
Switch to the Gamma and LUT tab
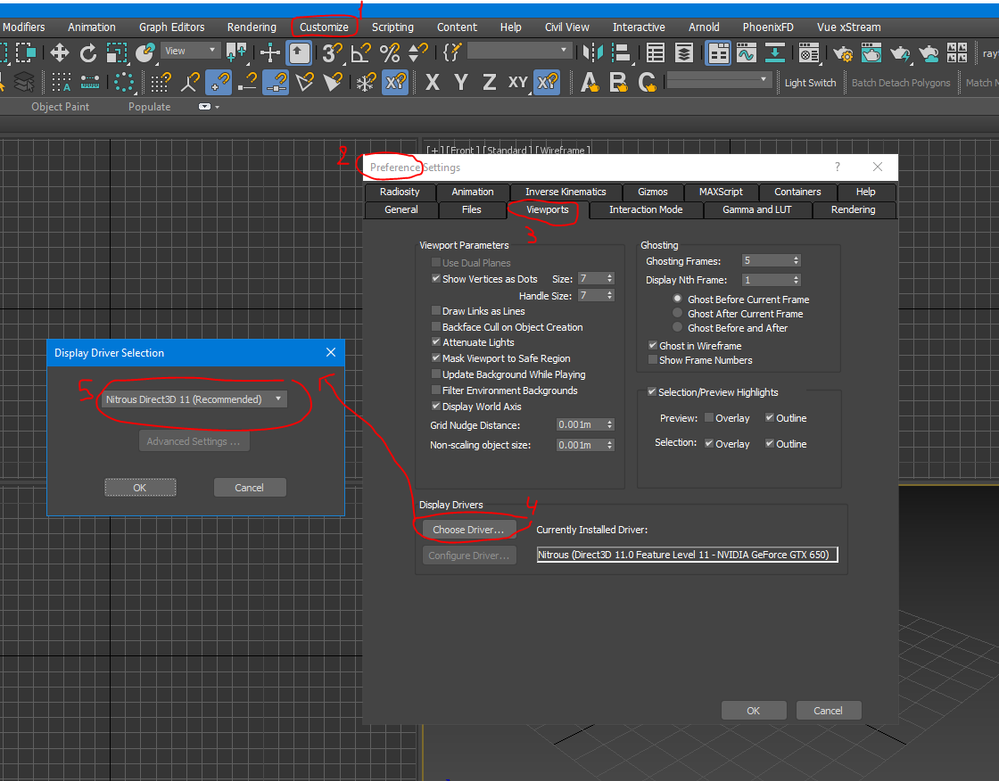coord(757,210)
